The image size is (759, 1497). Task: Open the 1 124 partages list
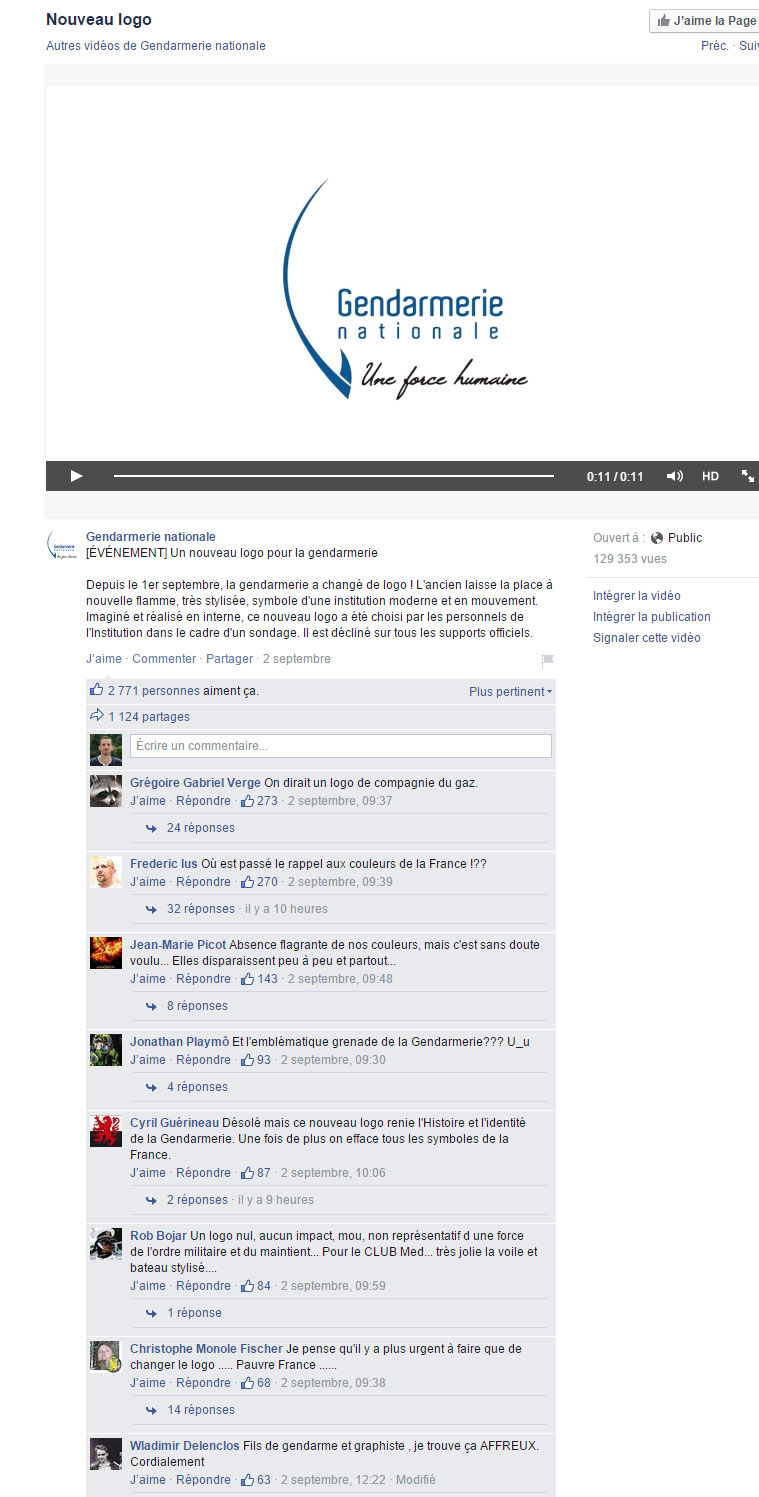pos(148,717)
